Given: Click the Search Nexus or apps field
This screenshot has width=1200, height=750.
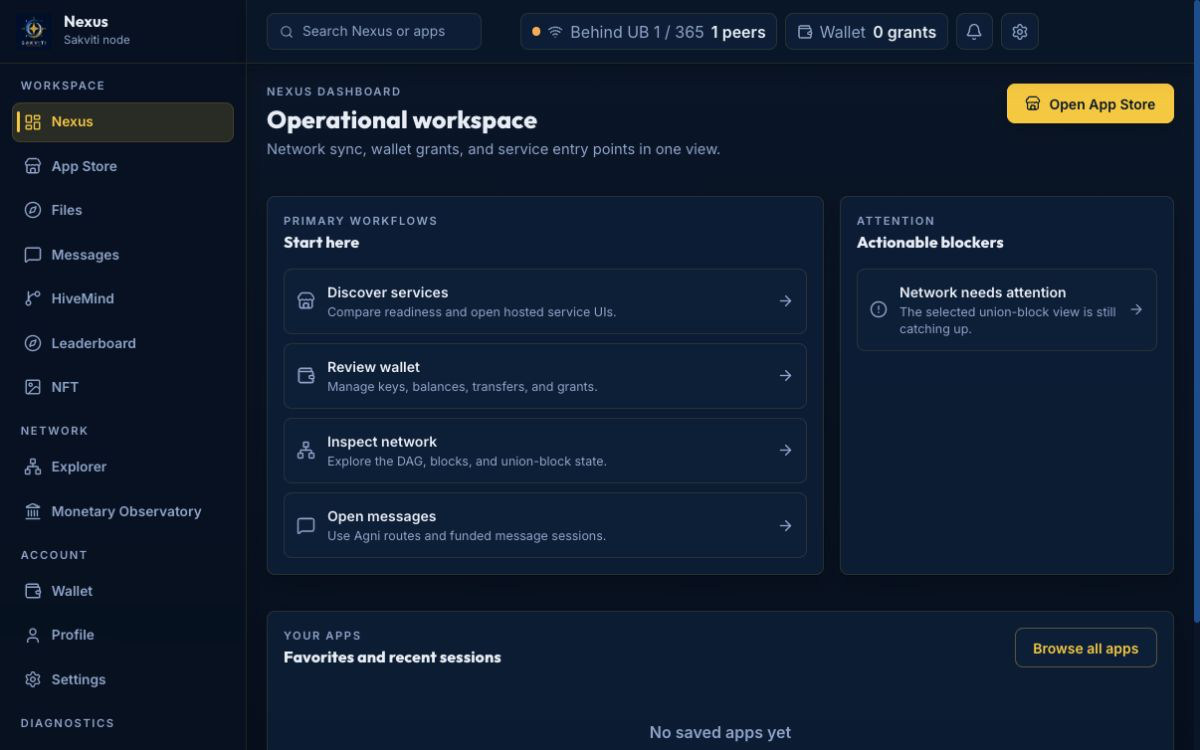Looking at the screenshot, I should point(374,32).
